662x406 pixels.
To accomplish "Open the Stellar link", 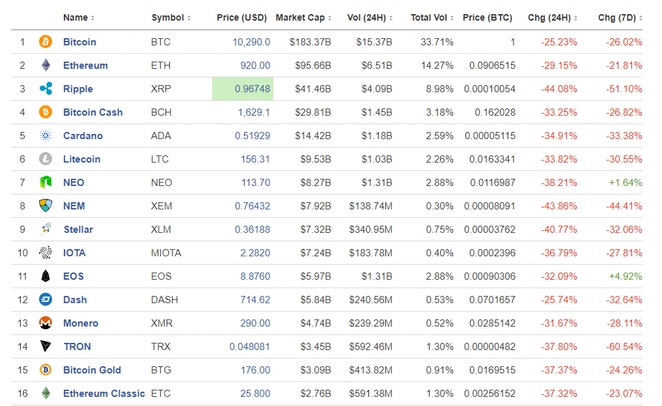I will (x=78, y=229).
